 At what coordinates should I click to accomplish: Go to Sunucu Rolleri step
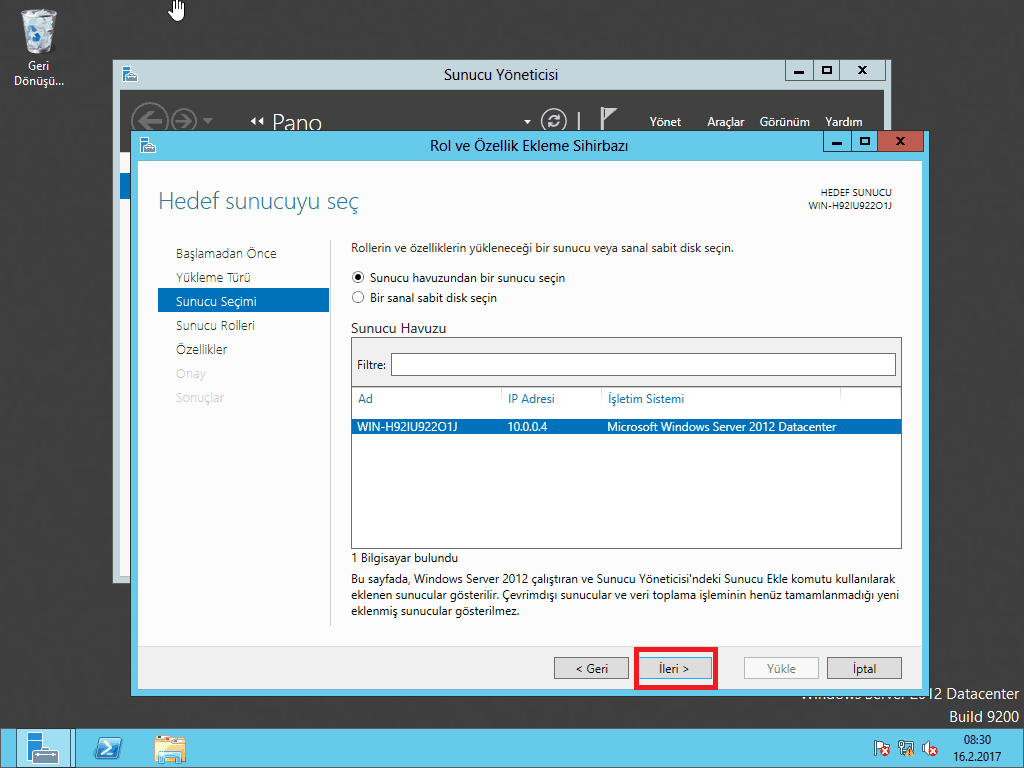click(215, 326)
